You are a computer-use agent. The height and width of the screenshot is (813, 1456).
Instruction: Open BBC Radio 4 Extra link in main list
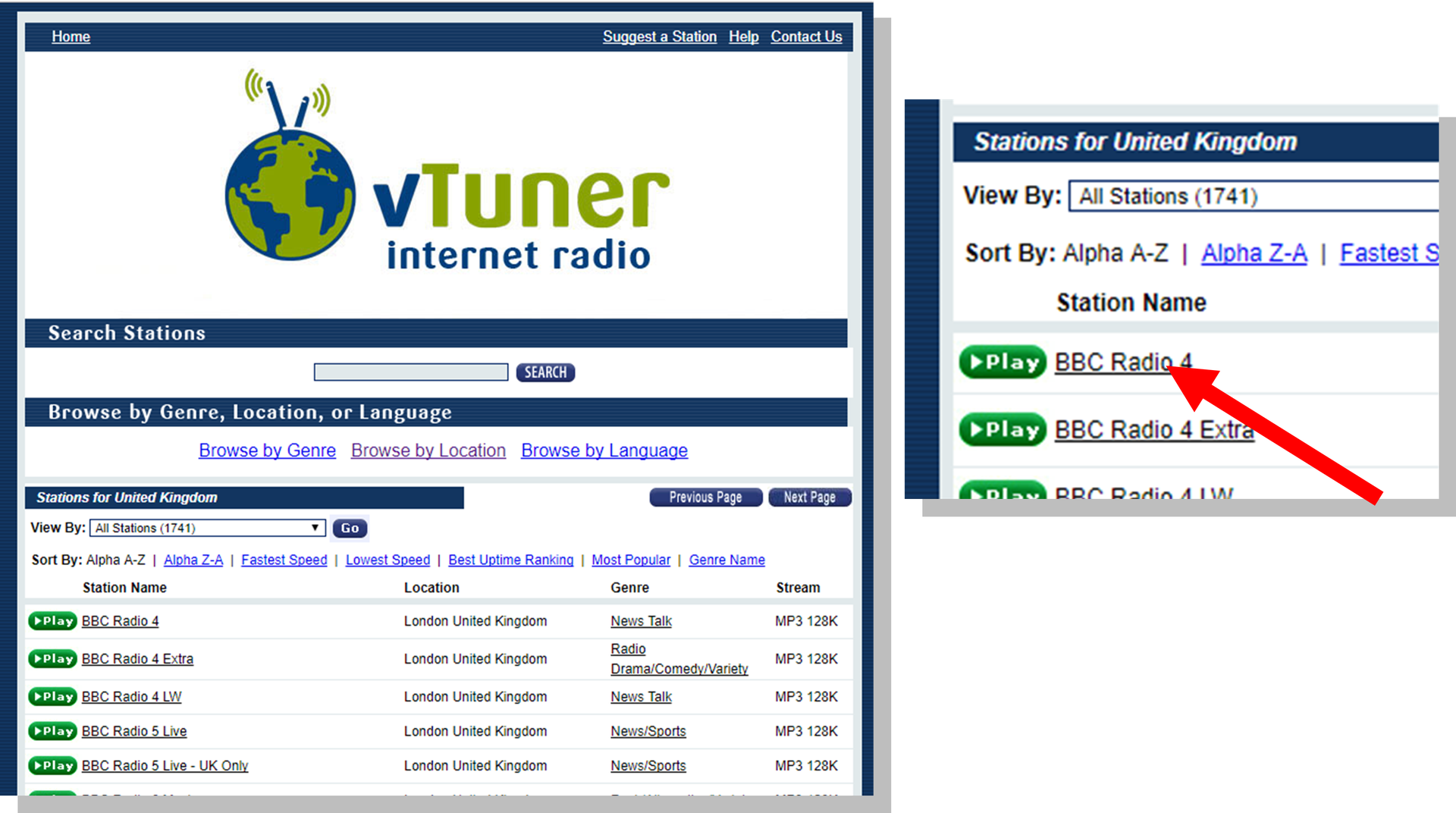(137, 659)
